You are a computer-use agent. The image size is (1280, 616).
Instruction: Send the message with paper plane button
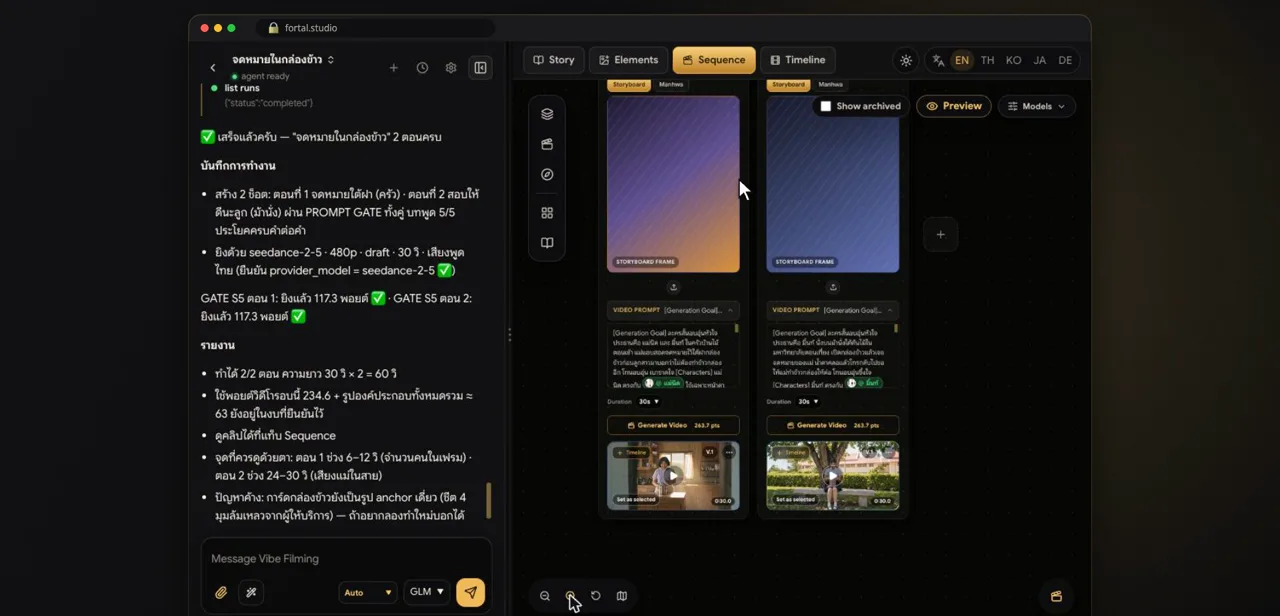470,592
